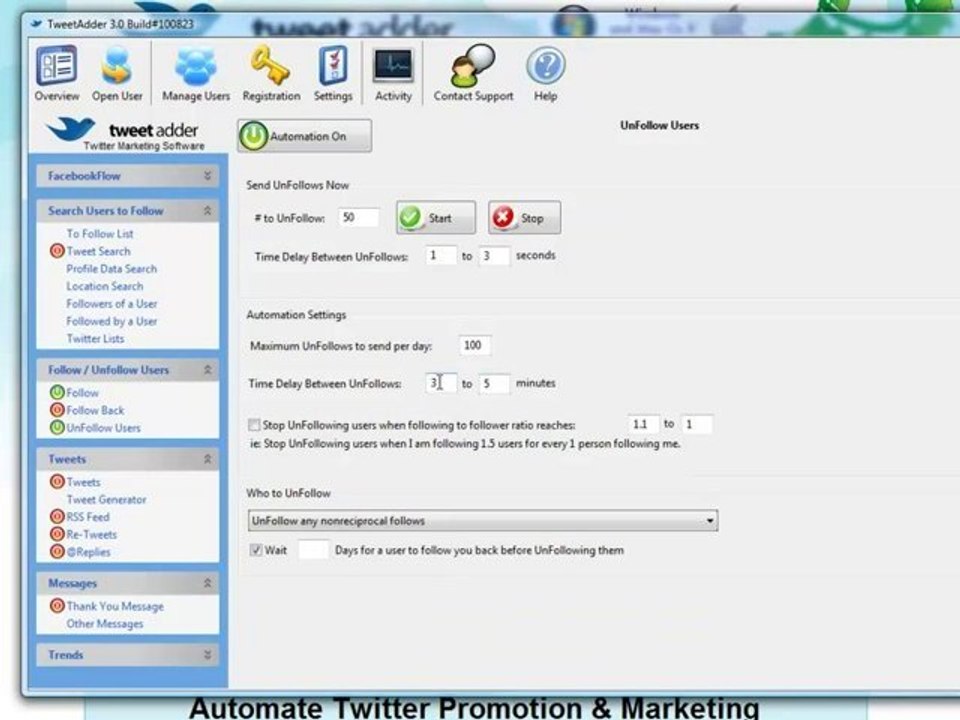Screen dimensions: 960x720
Task: Collapse the Tweets panel
Action: pyautogui.click(x=207, y=459)
